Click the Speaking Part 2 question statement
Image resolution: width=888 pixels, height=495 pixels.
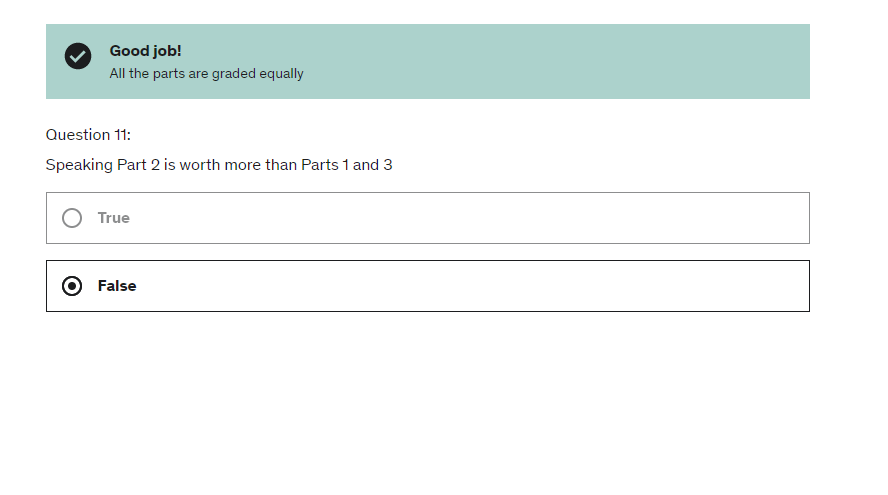click(219, 165)
